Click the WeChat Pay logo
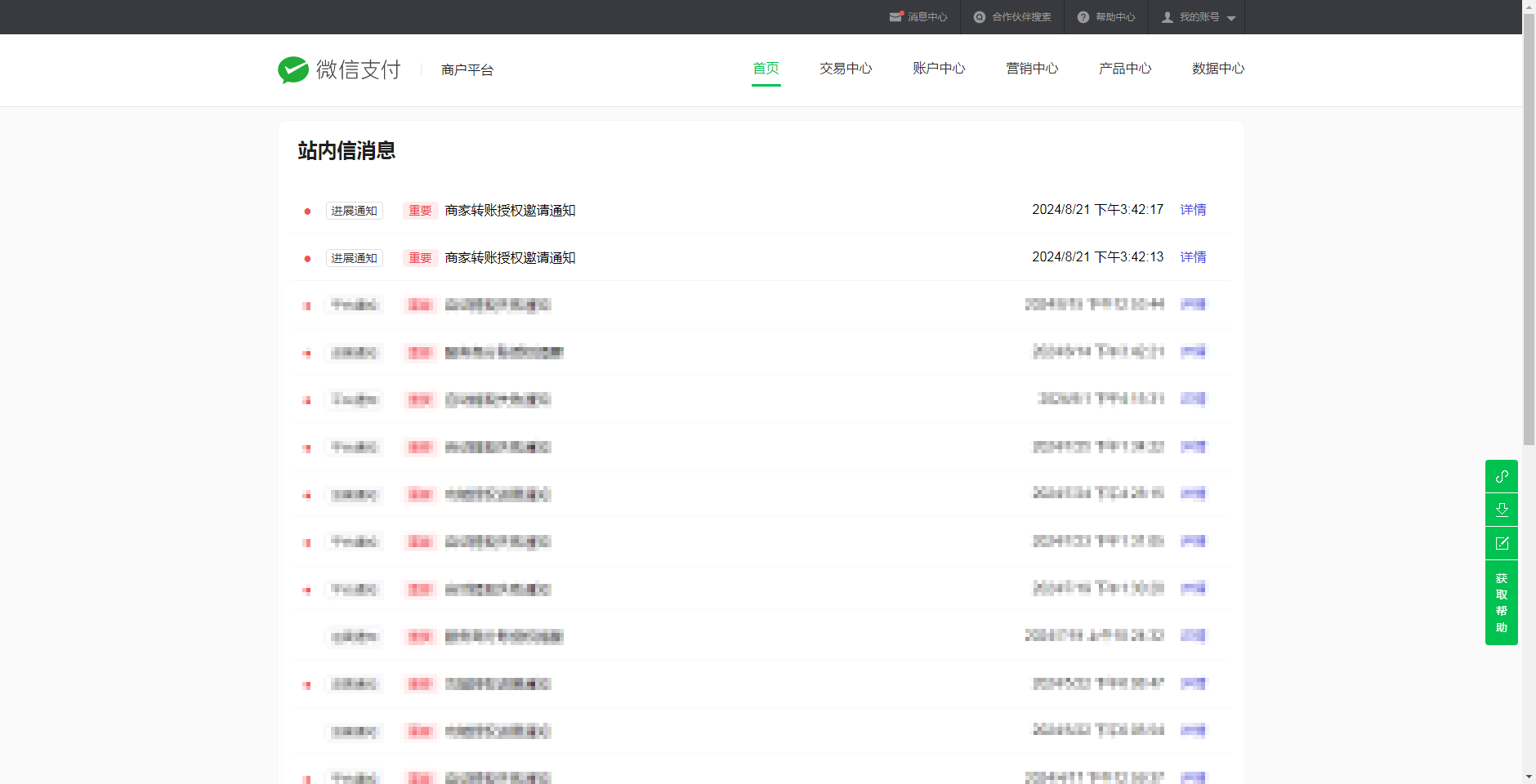This screenshot has height=784, width=1536. (339, 70)
